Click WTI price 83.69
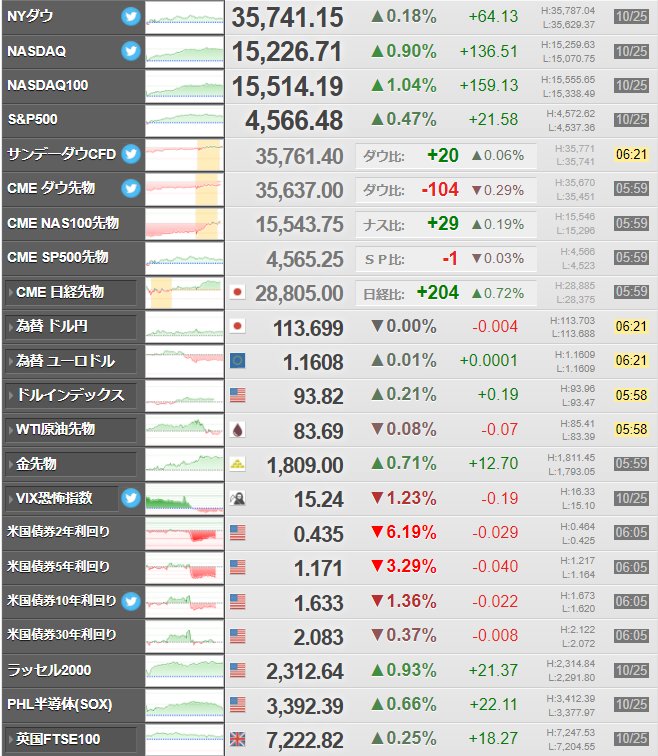Screen dimensions: 658x756 click(319, 431)
